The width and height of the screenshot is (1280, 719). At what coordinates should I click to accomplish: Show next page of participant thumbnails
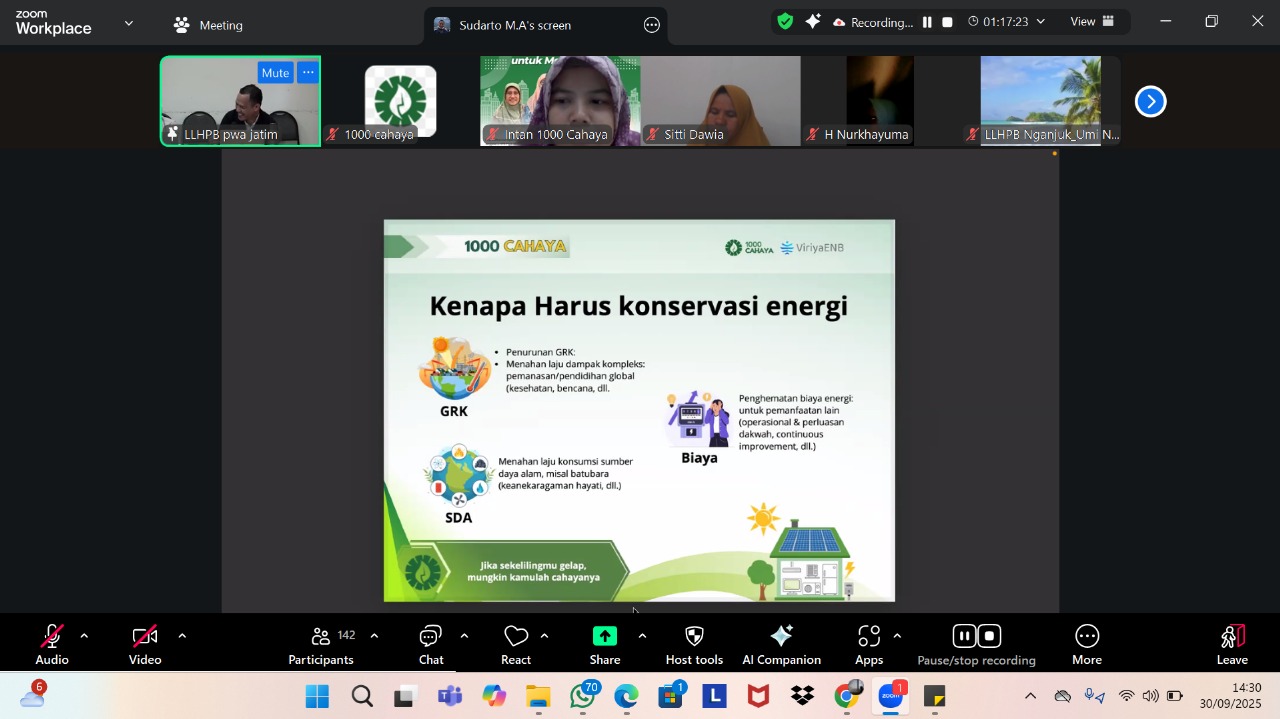1150,101
